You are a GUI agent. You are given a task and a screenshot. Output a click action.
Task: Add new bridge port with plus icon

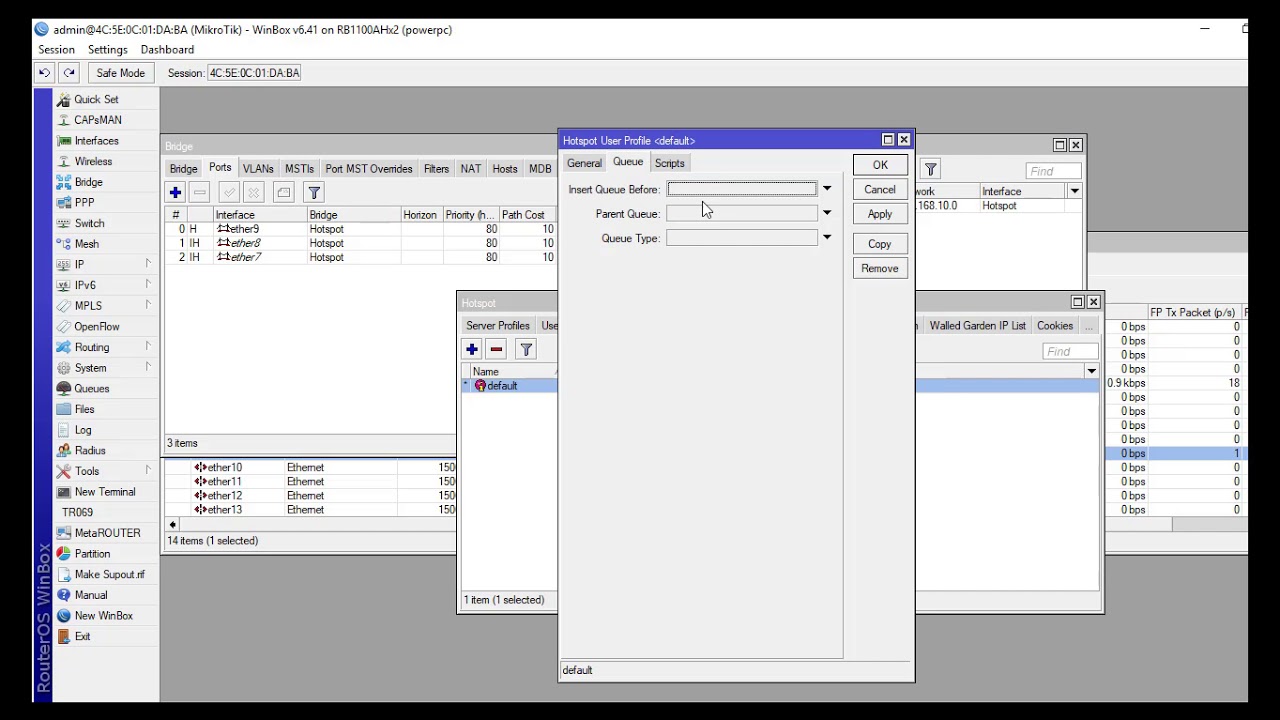click(175, 192)
